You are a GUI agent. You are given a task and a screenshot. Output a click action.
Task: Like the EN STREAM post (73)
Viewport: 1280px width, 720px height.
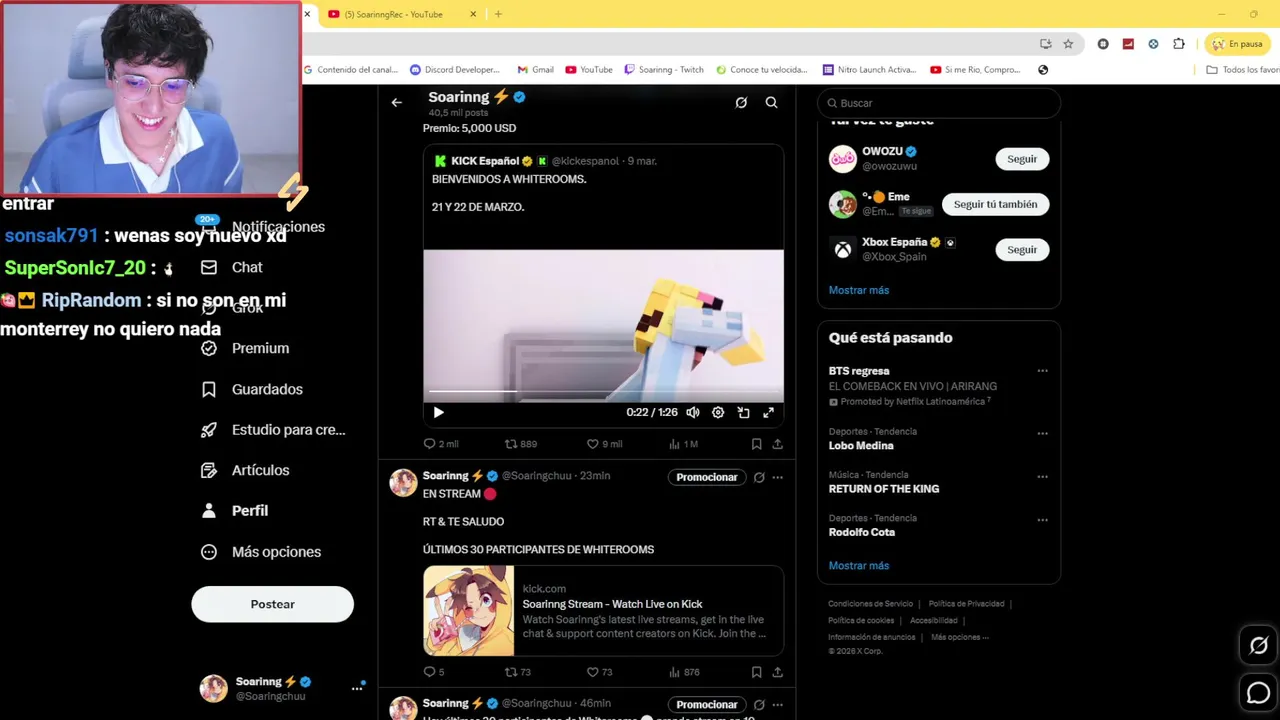click(x=599, y=672)
